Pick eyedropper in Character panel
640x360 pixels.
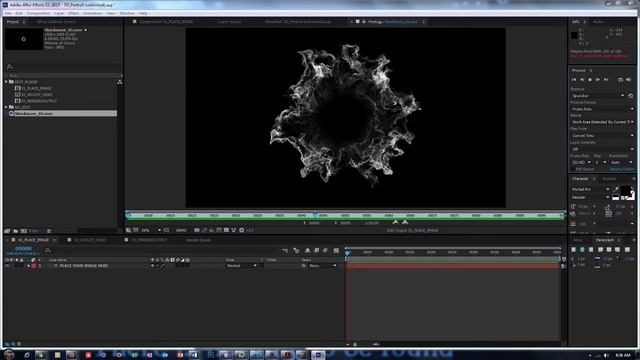coord(616,189)
